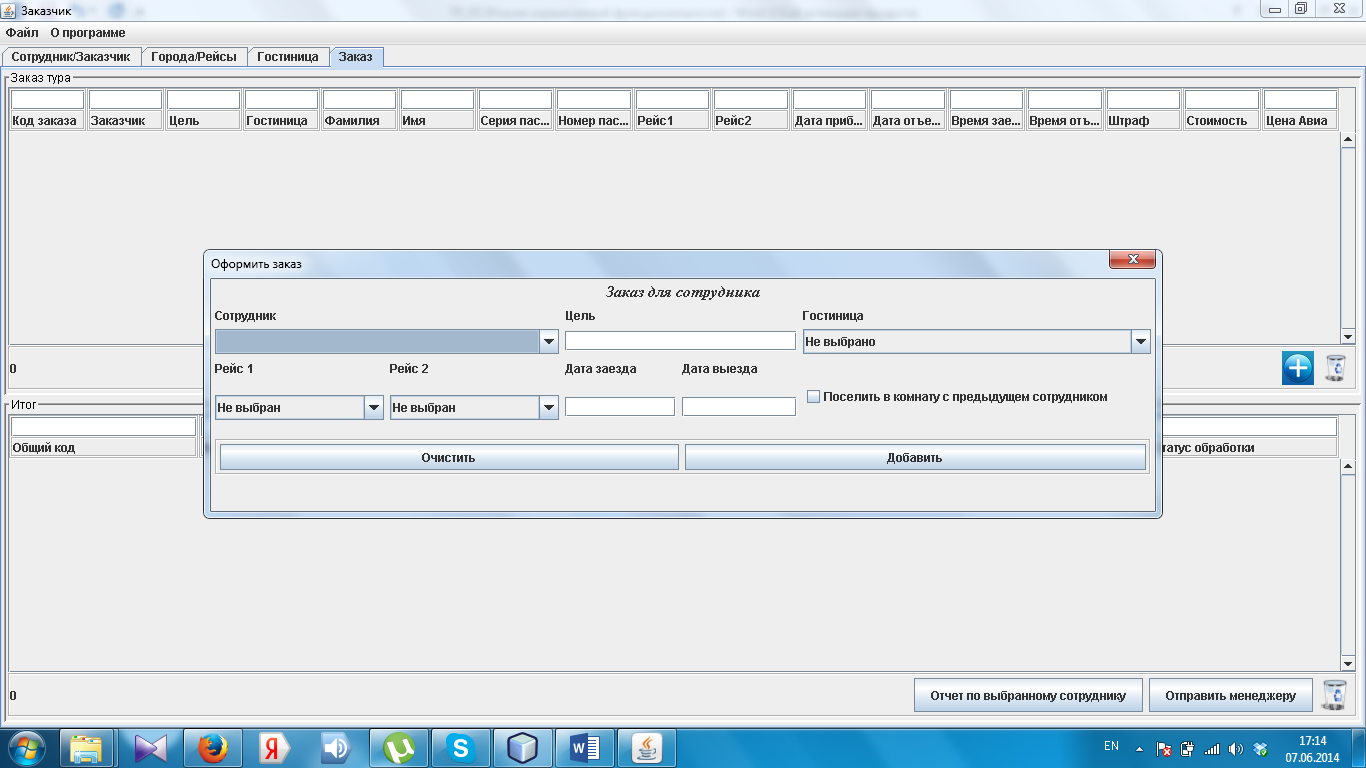The width and height of the screenshot is (1366, 768).
Task: Open the Файл menu
Action: pos(22,33)
